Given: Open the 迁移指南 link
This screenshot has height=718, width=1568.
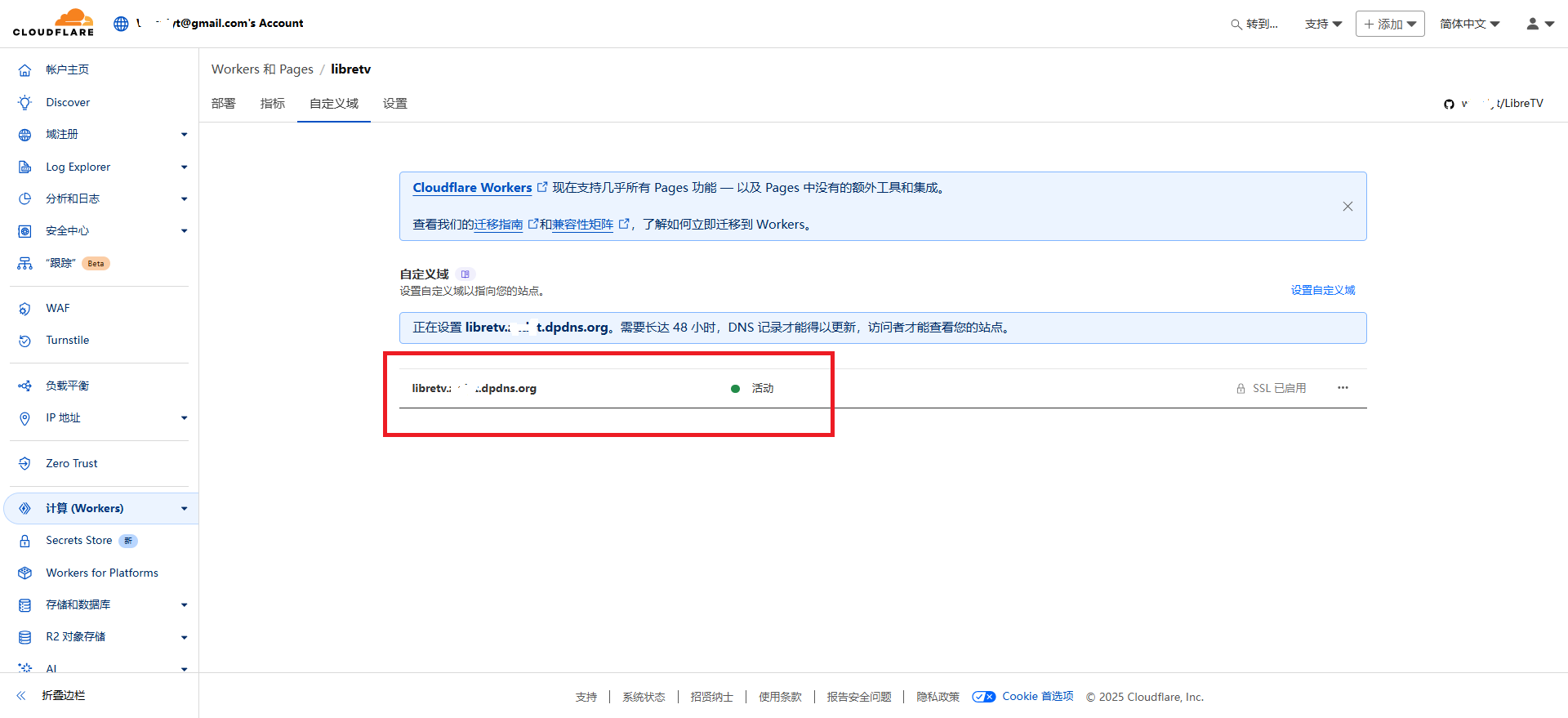Looking at the screenshot, I should click(x=498, y=225).
